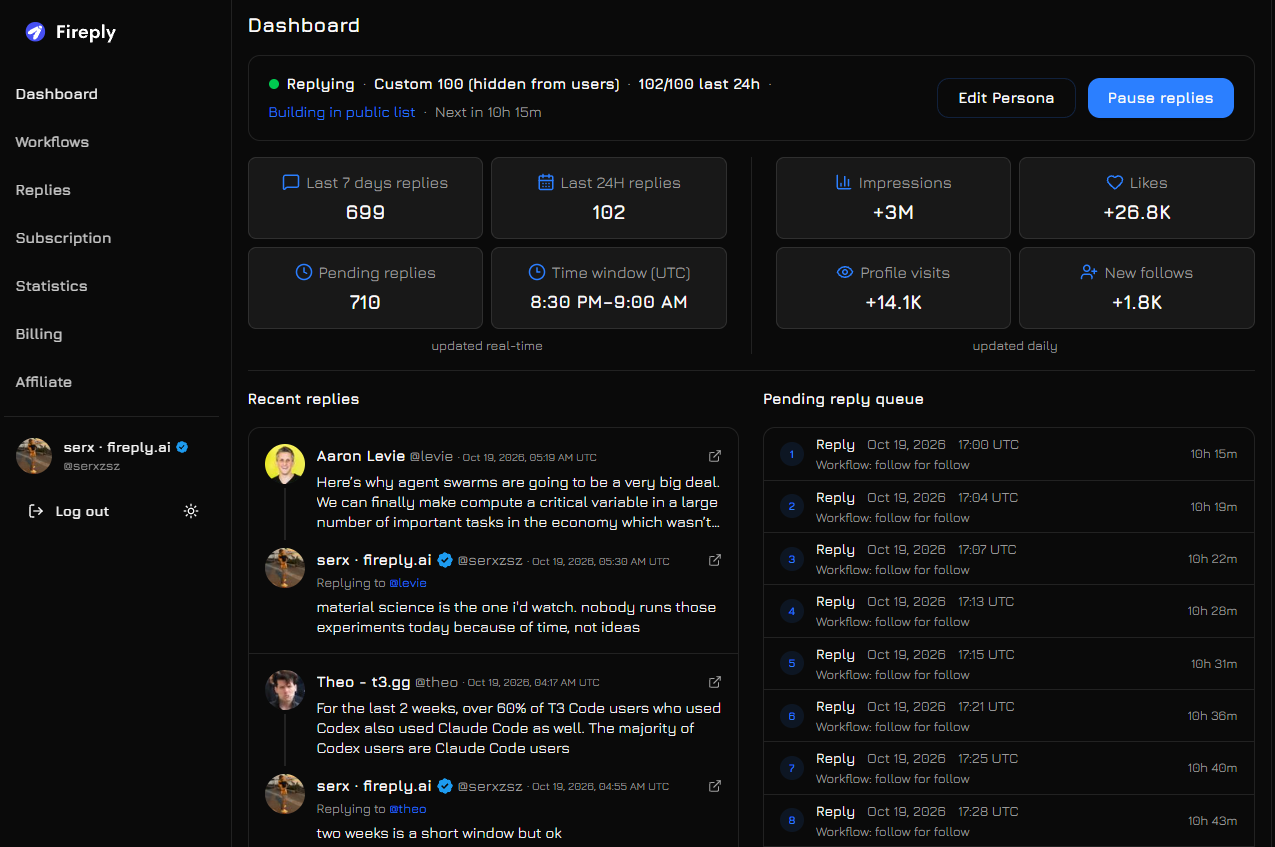Click the 10h 22m countdown text
Screen dimensions: 1275x847
tap(1212, 558)
